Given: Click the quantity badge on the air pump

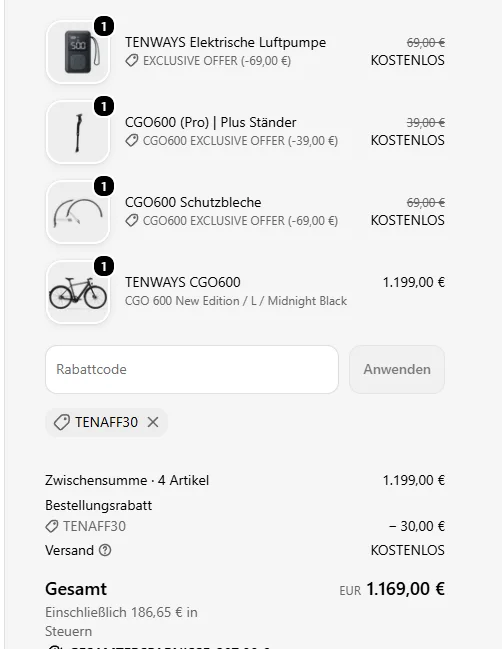Looking at the screenshot, I should point(104,26).
